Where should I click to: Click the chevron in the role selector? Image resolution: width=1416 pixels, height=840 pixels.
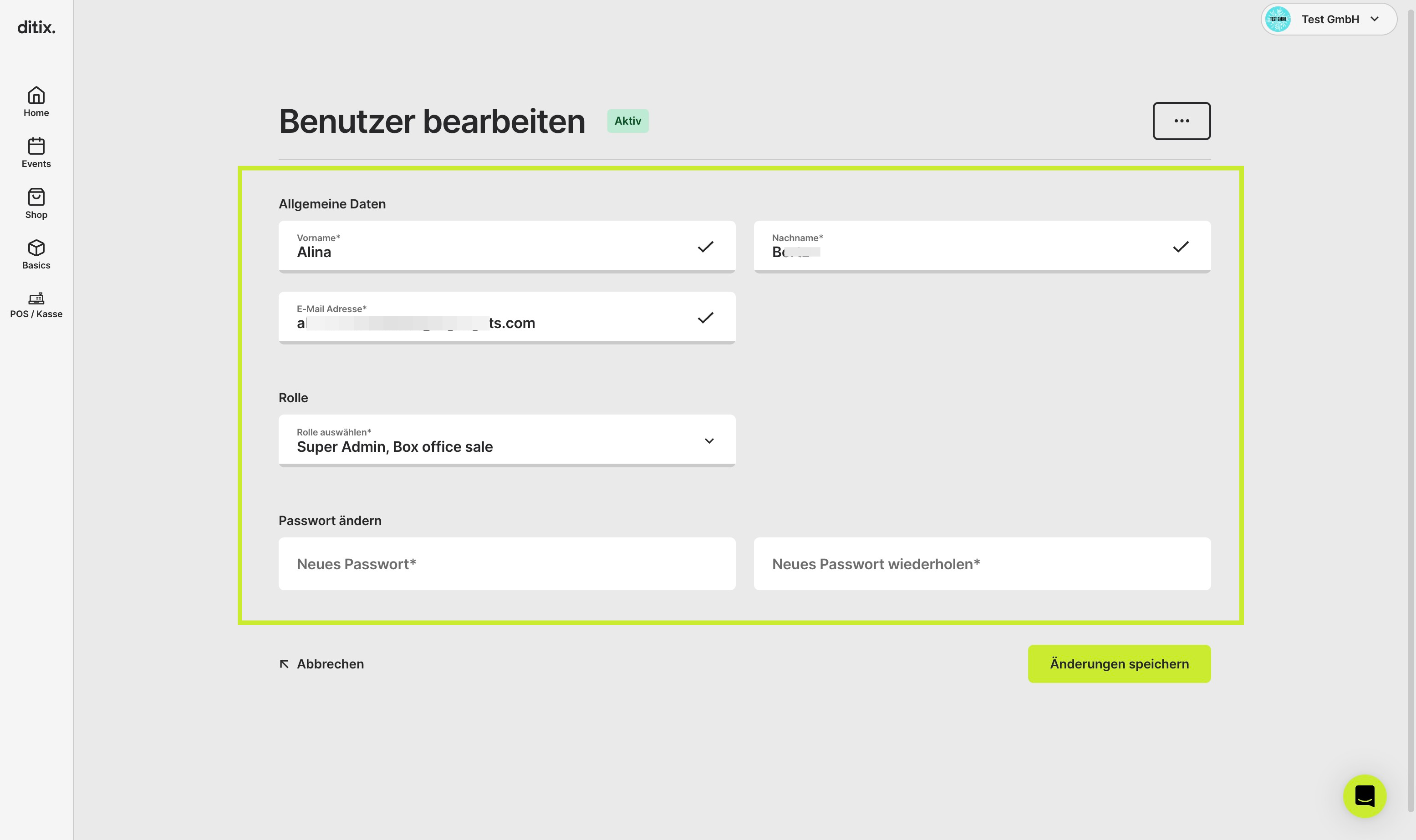click(709, 441)
